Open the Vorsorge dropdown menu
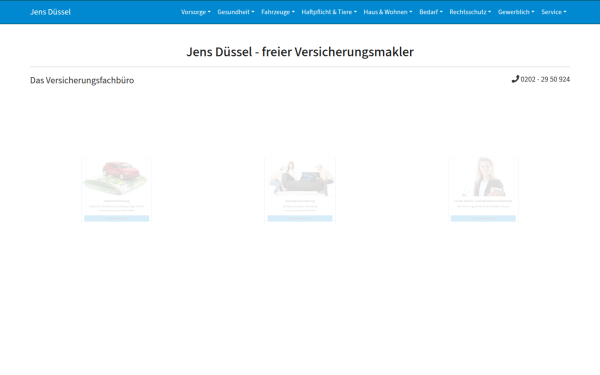This screenshot has height=375, width=600. (196, 12)
